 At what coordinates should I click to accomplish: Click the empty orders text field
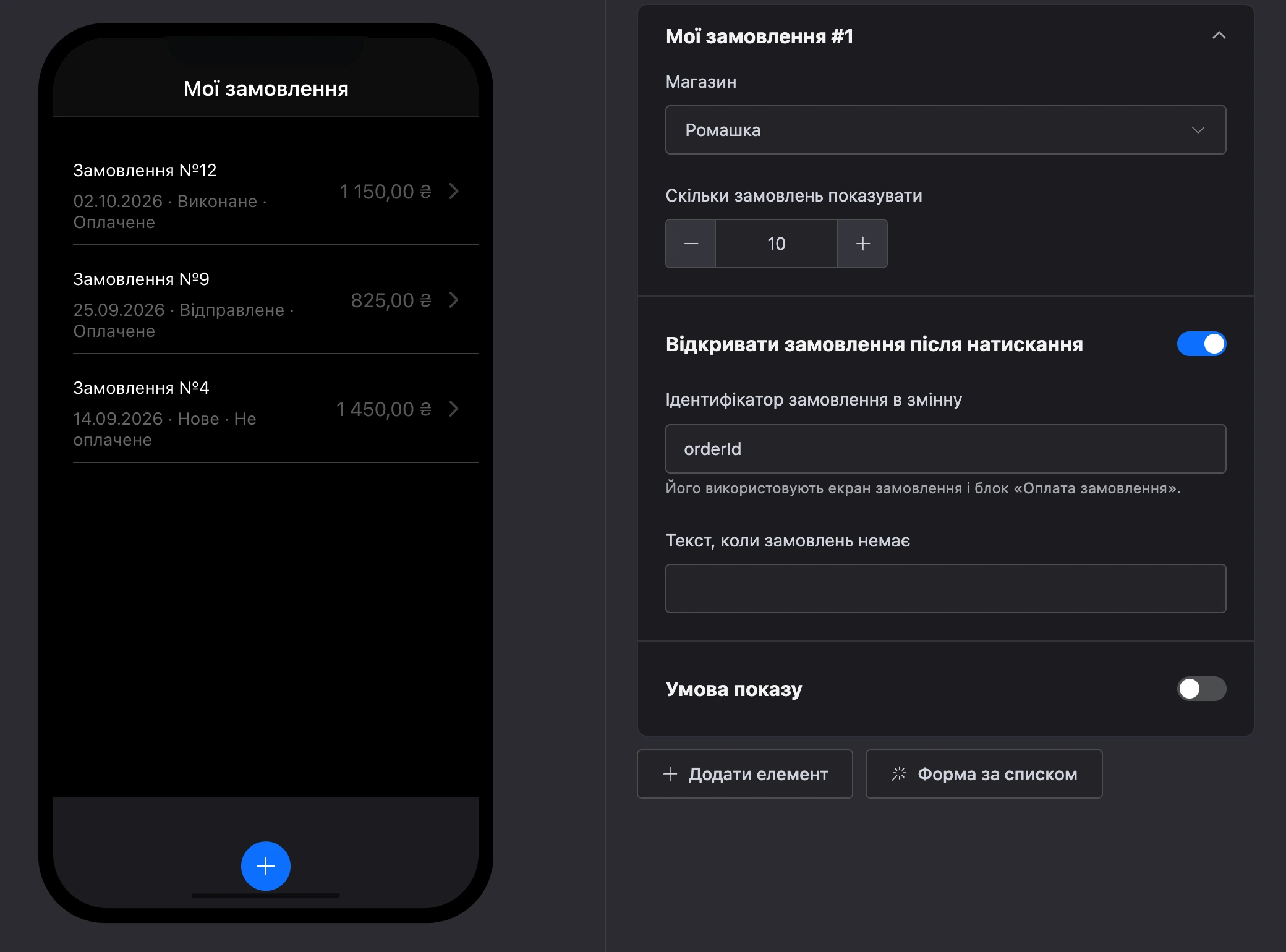[x=945, y=589]
